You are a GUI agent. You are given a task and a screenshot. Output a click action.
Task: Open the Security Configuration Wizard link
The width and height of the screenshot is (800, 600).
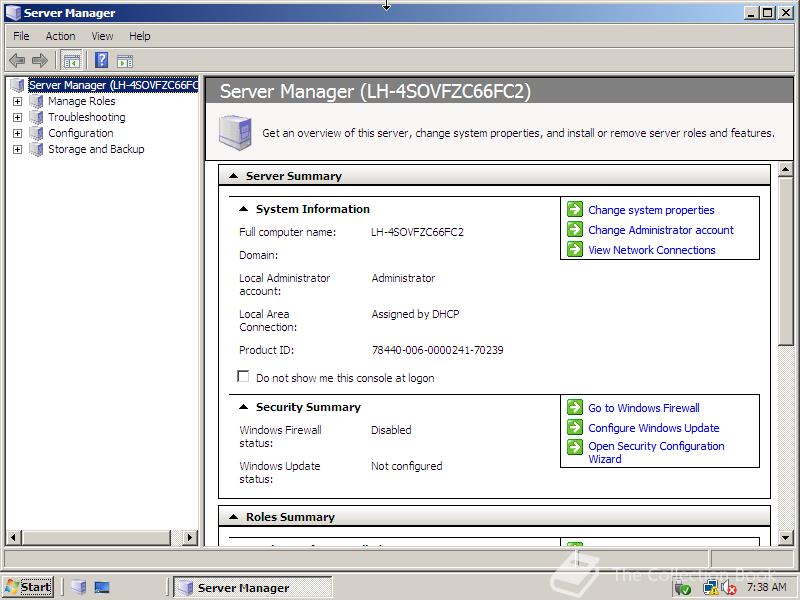coord(656,453)
